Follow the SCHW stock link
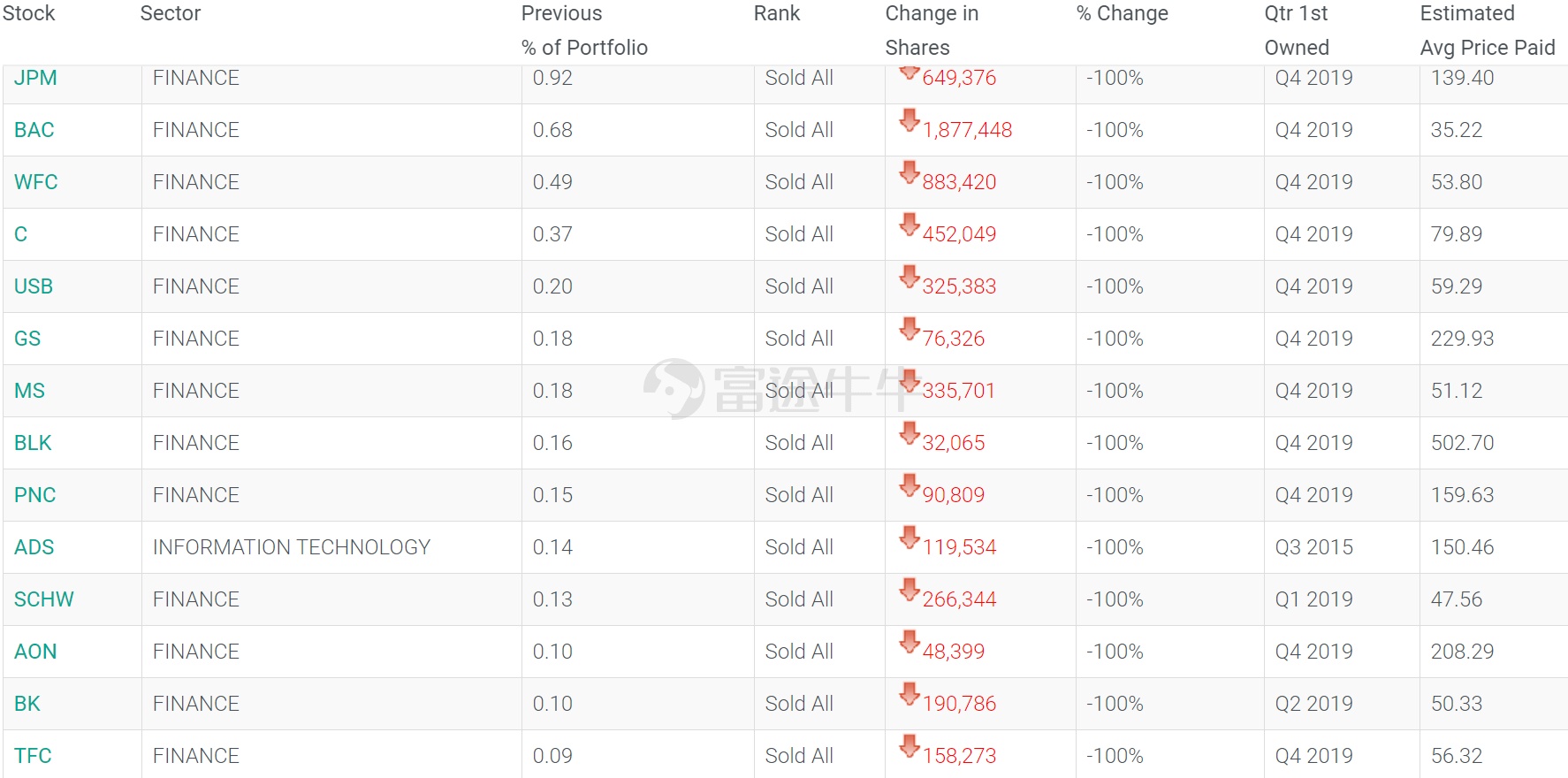 pyautogui.click(x=44, y=599)
